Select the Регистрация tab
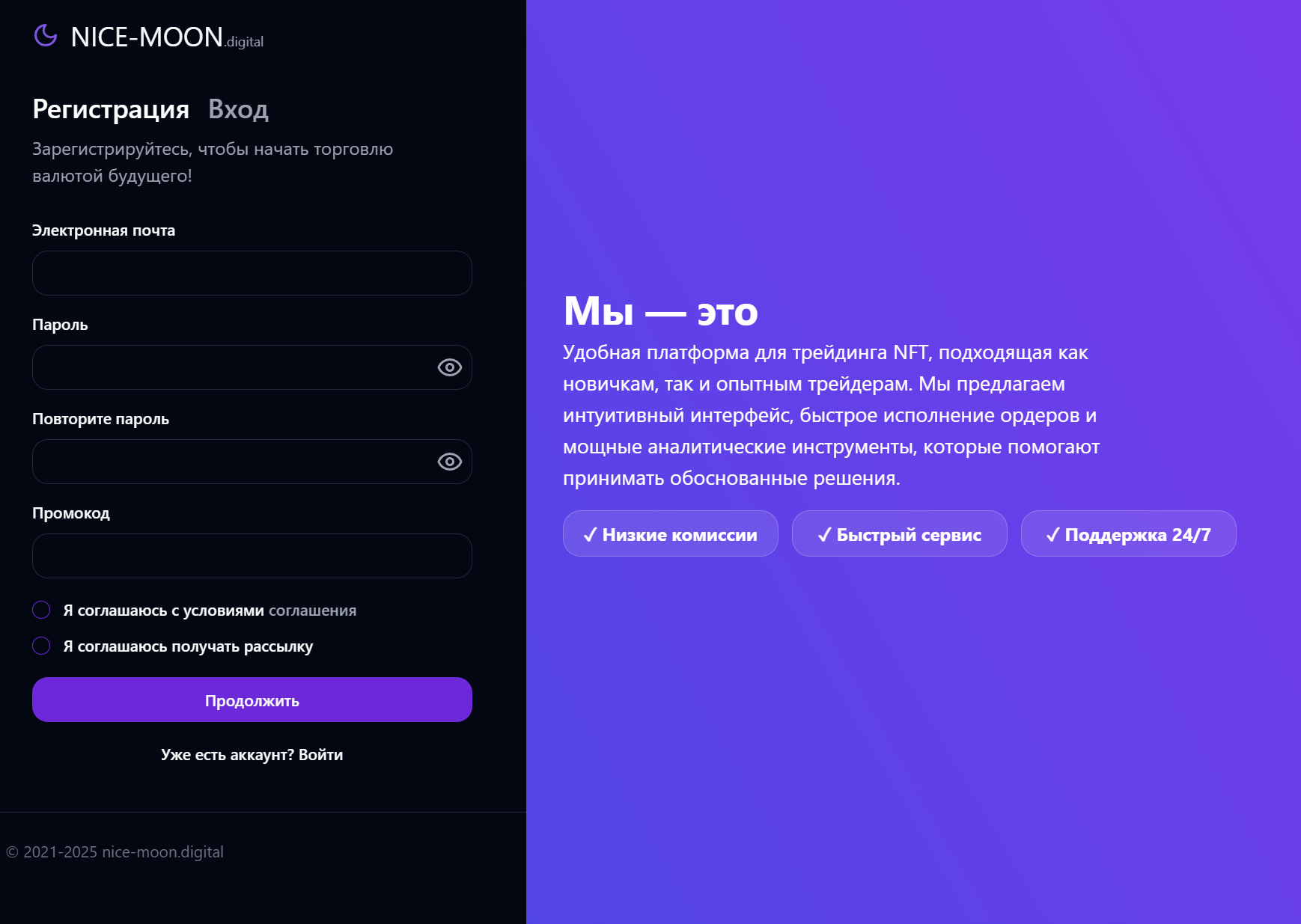 (111, 109)
